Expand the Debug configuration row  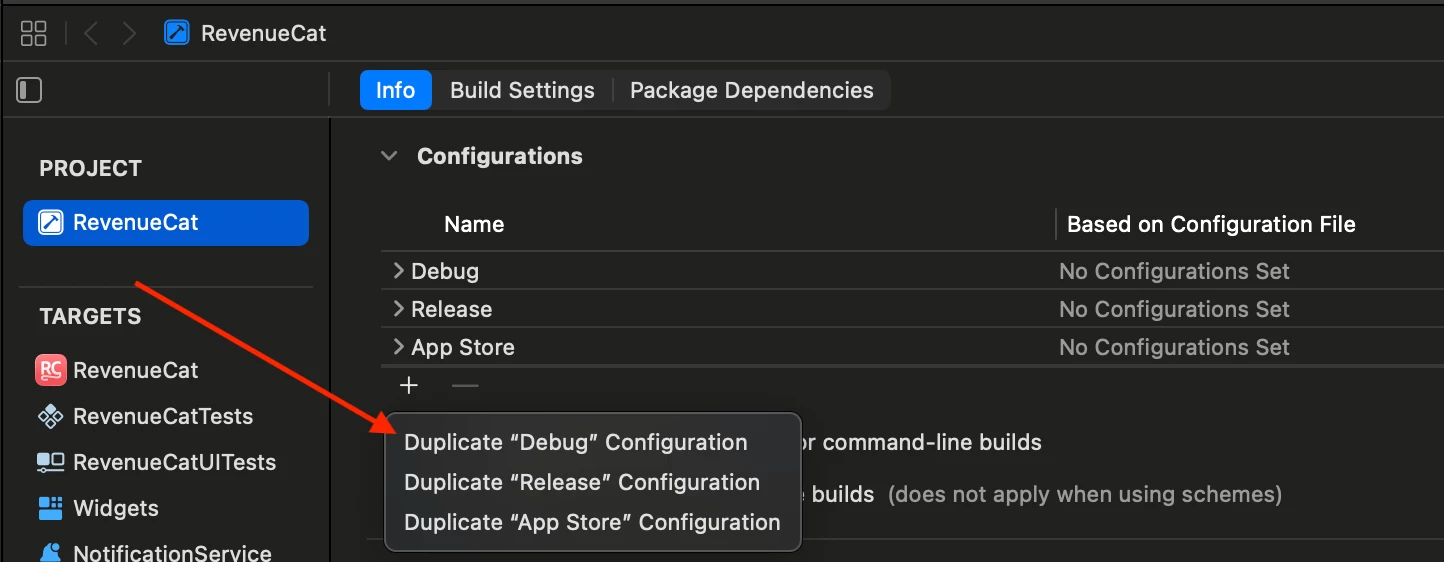click(398, 271)
